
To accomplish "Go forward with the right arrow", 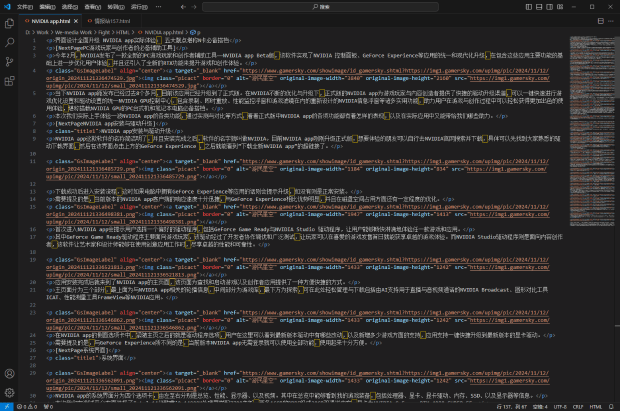I will [x=194, y=7].
